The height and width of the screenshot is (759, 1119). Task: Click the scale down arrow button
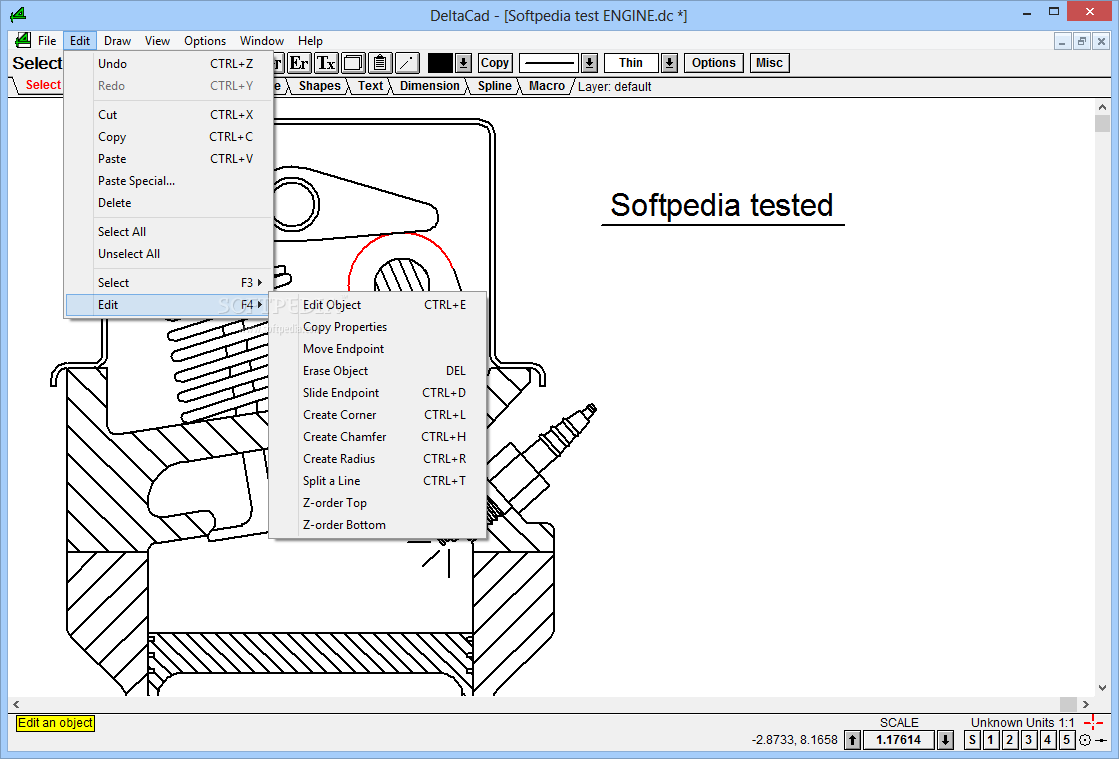pos(945,740)
